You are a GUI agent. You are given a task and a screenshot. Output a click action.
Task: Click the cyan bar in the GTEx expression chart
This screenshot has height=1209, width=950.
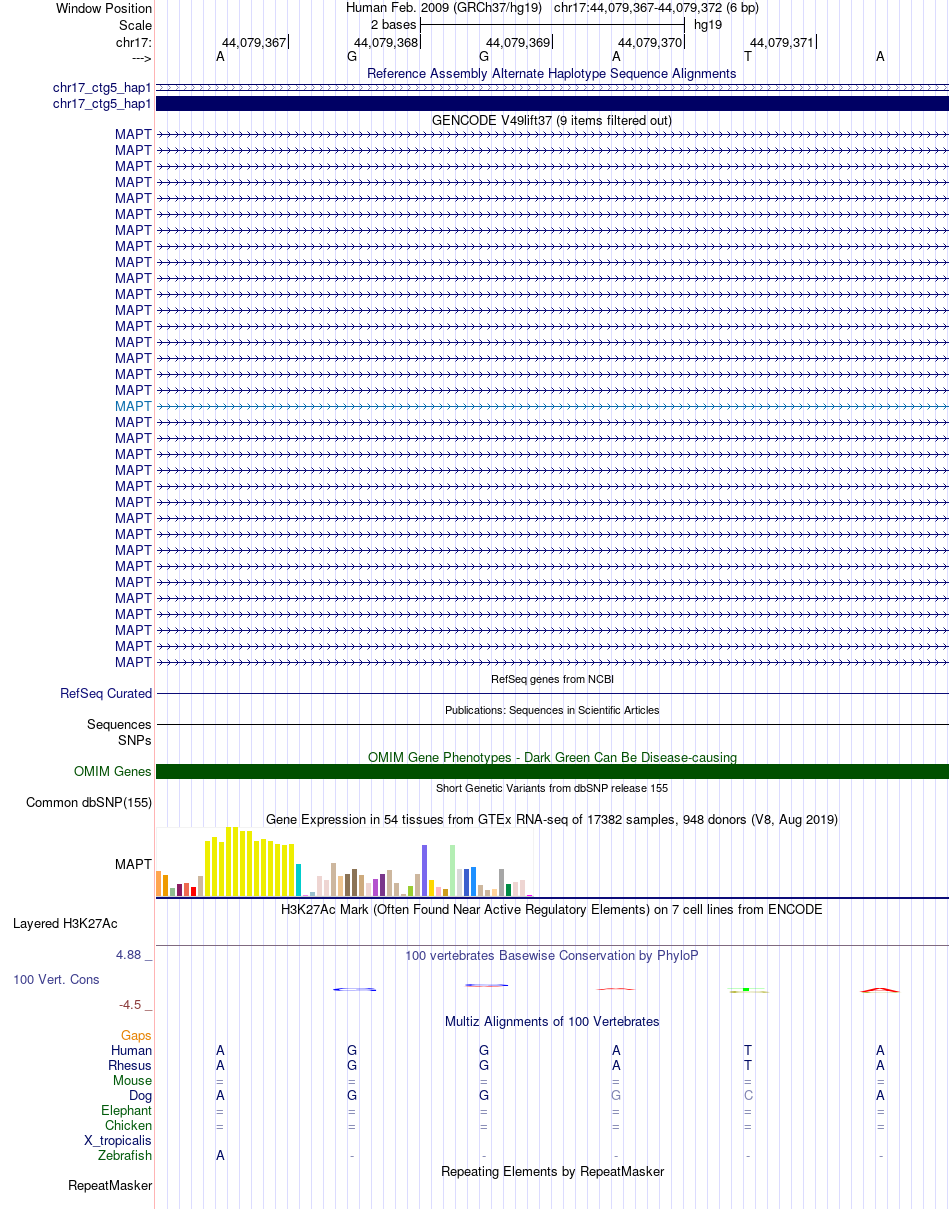[x=298, y=879]
